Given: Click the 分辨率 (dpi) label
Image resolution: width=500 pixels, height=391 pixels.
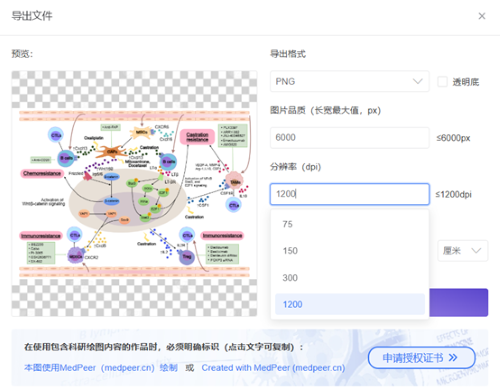Looking at the screenshot, I should tap(295, 167).
